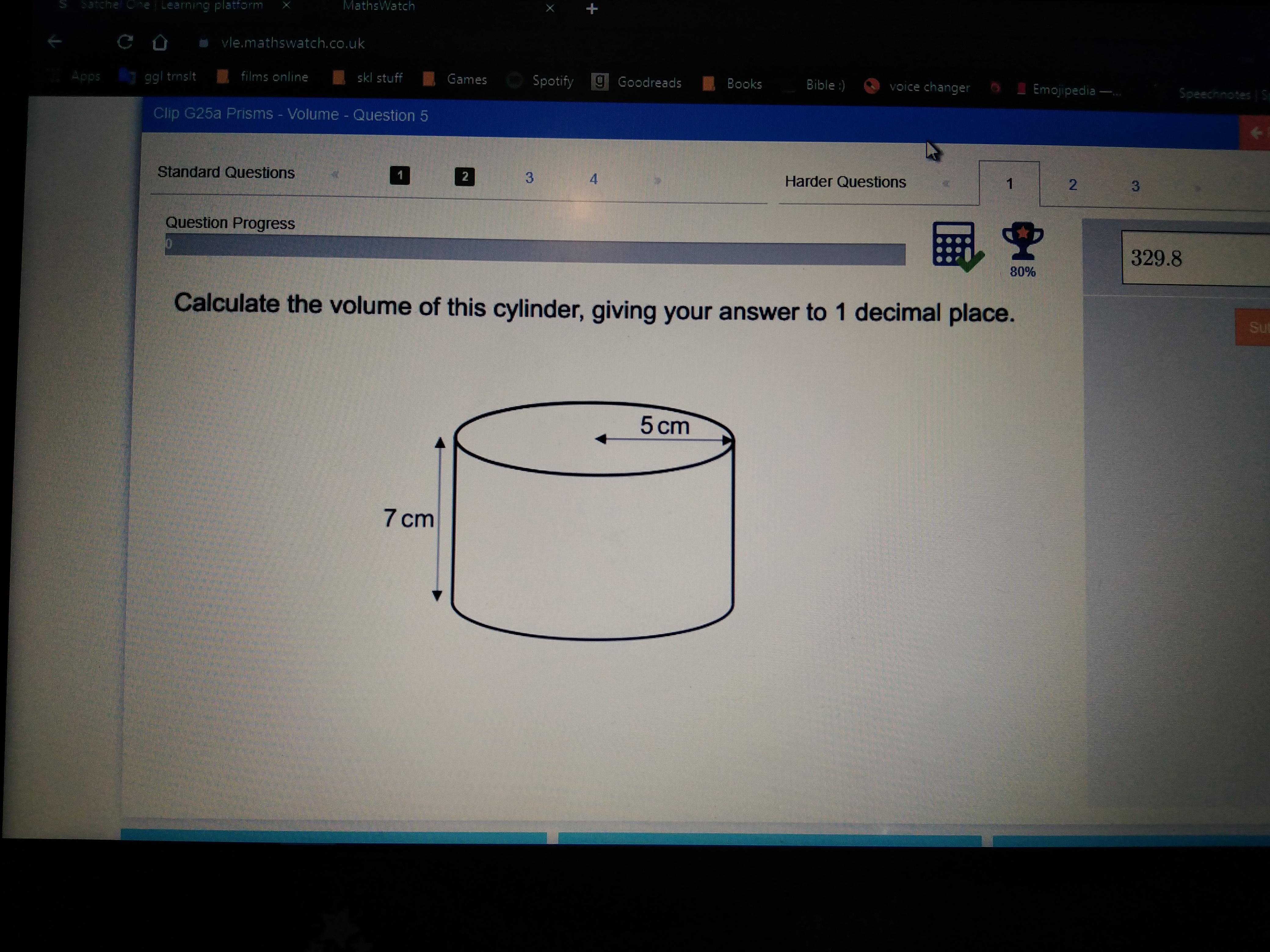Go to Standard question 3
1270x952 pixels.
(529, 178)
